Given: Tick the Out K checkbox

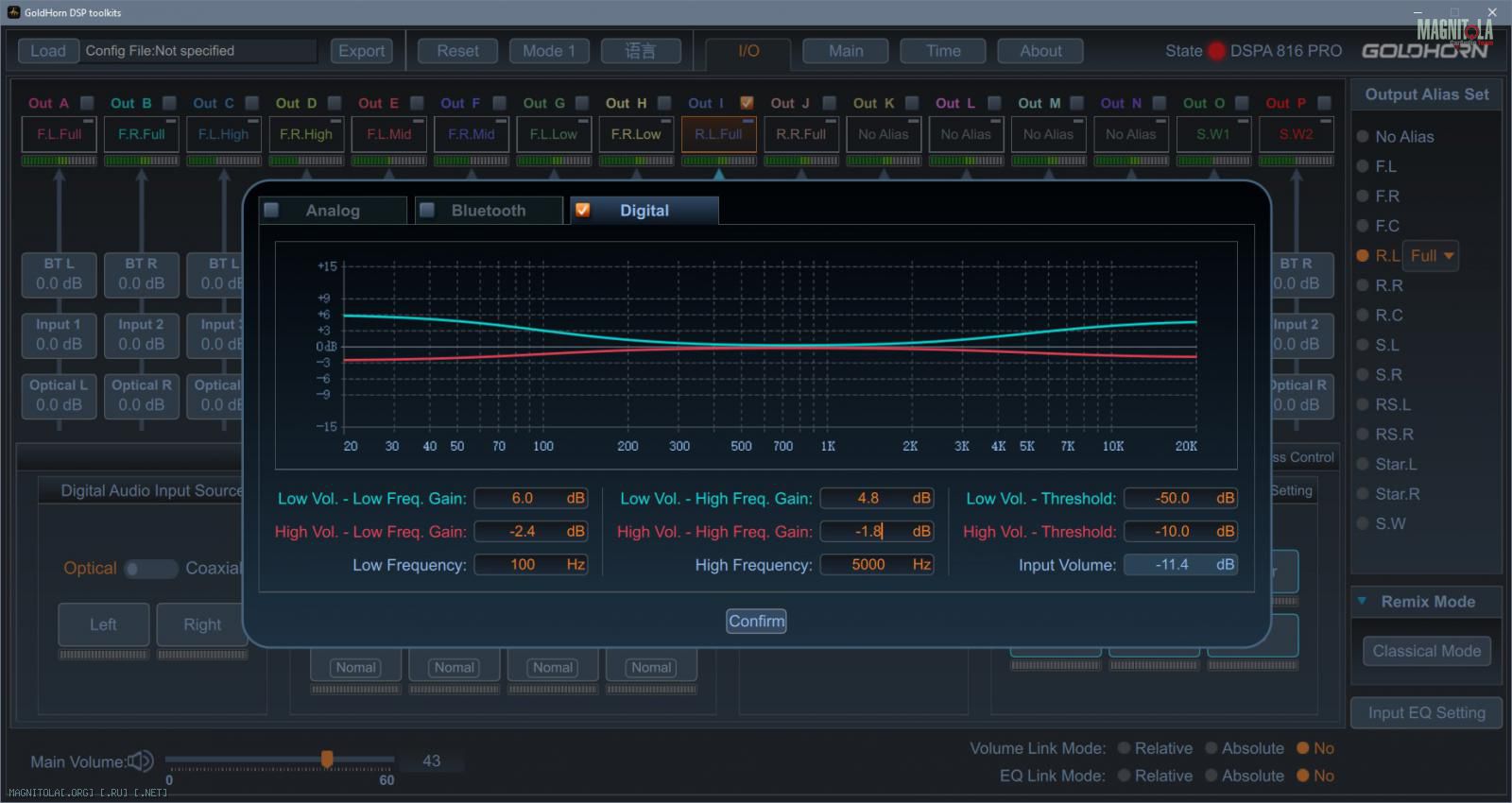Looking at the screenshot, I should (912, 103).
